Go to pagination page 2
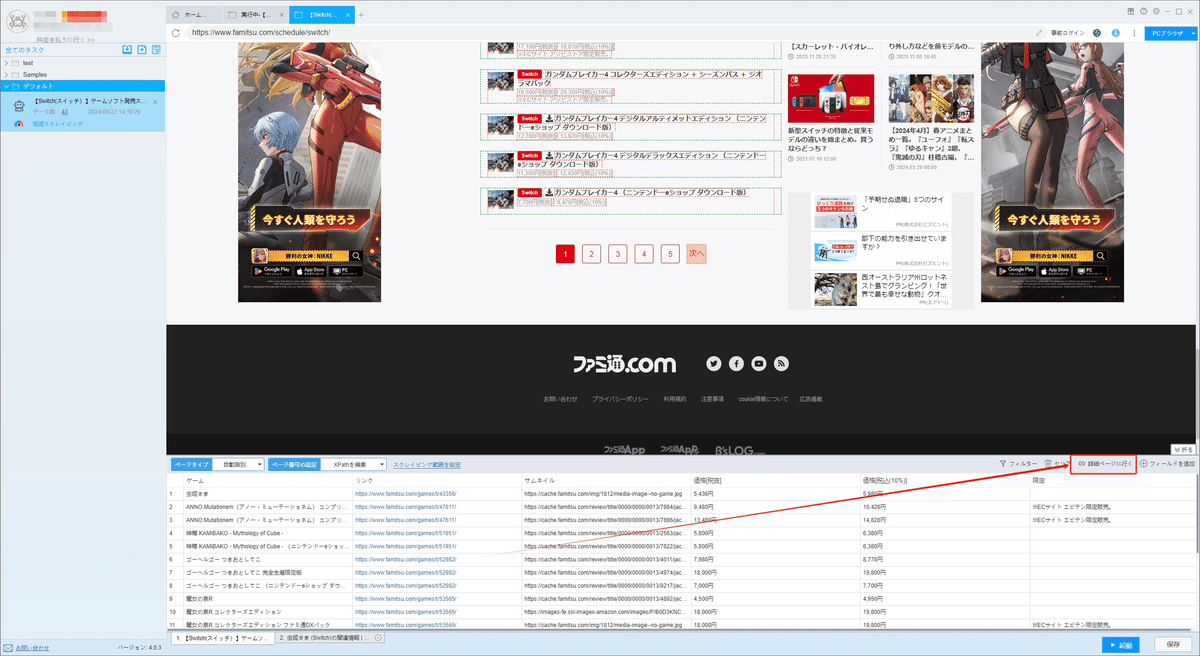Image resolution: width=1200 pixels, height=656 pixels. [x=591, y=254]
